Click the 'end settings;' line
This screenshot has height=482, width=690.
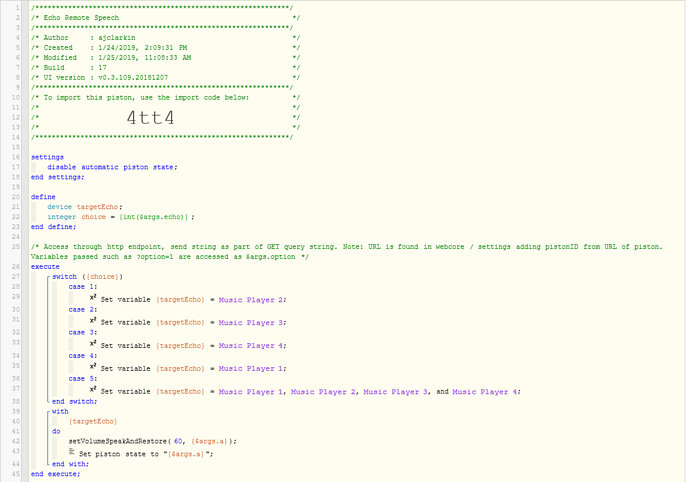57,177
